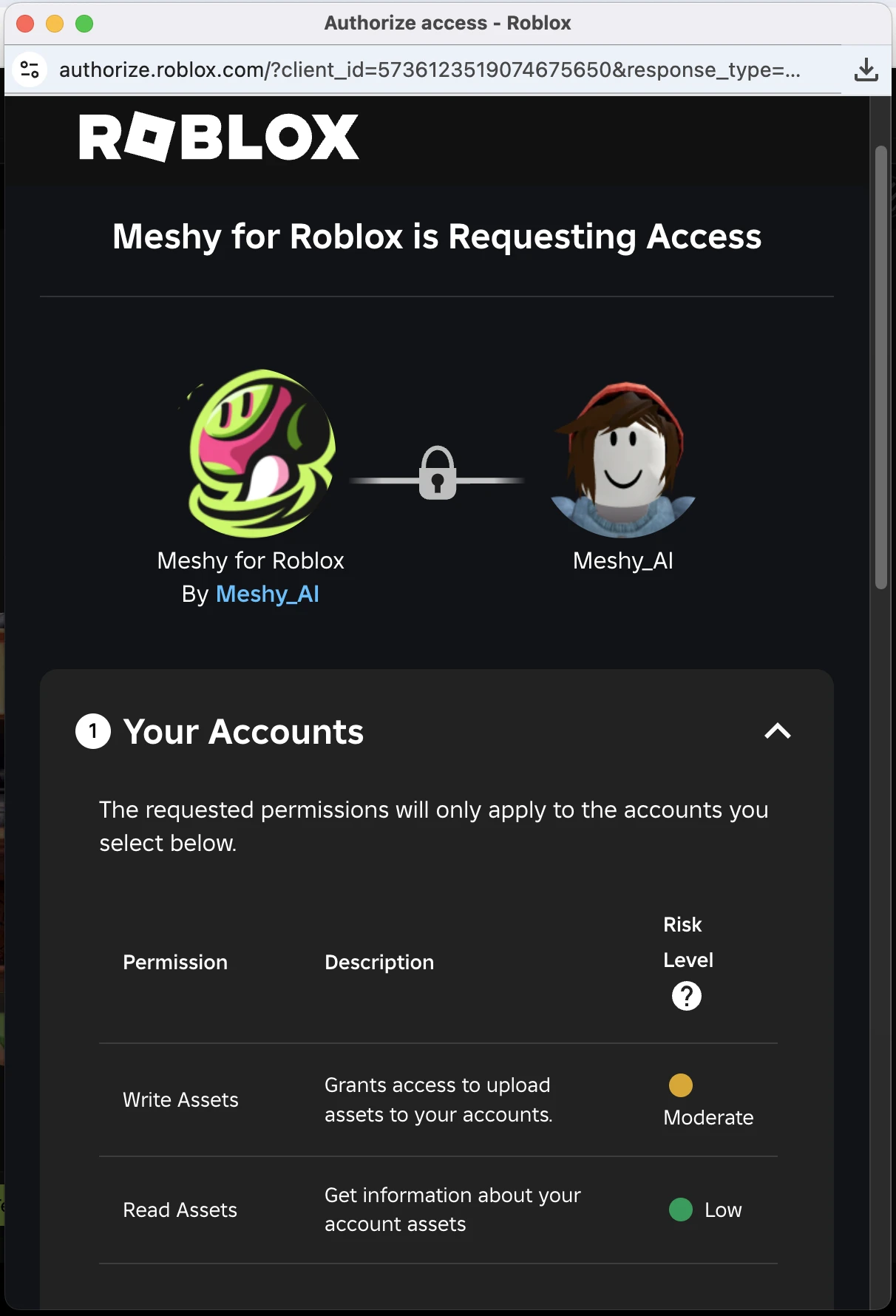Viewport: 896px width, 1316px height.
Task: Click the step 1 number badge
Action: click(x=93, y=731)
